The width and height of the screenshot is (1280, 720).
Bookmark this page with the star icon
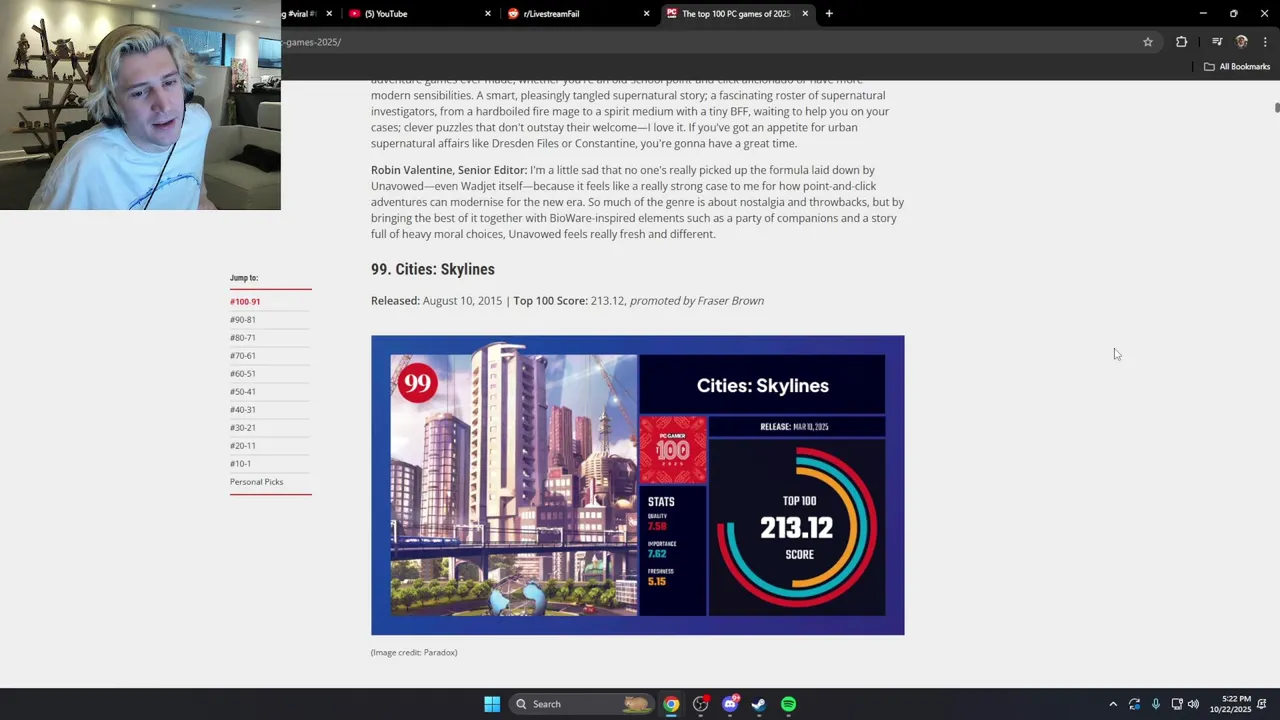point(1148,42)
